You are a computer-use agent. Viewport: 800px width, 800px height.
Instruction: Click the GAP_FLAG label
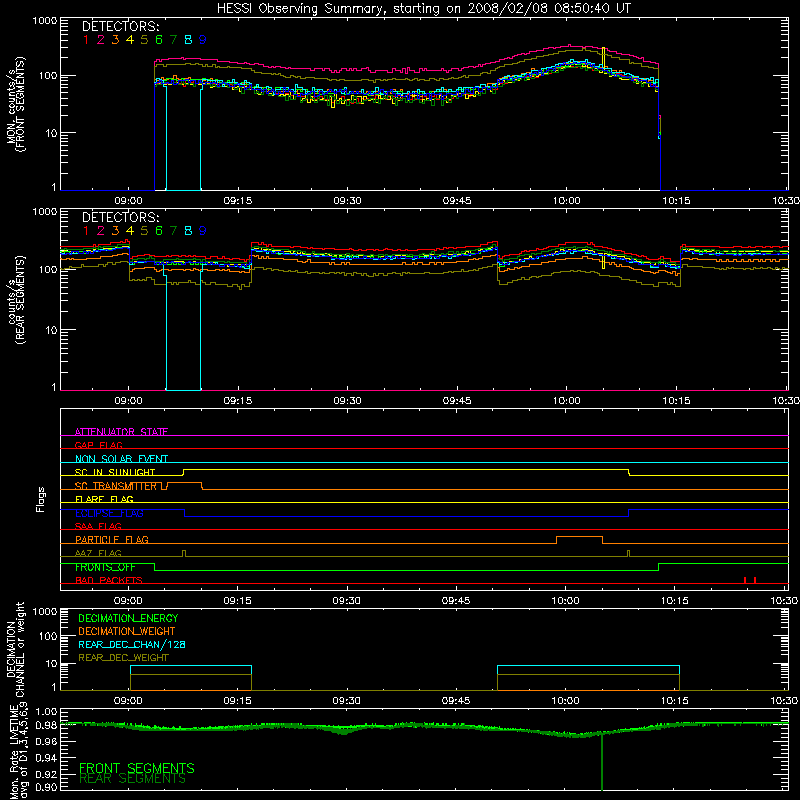point(98,445)
